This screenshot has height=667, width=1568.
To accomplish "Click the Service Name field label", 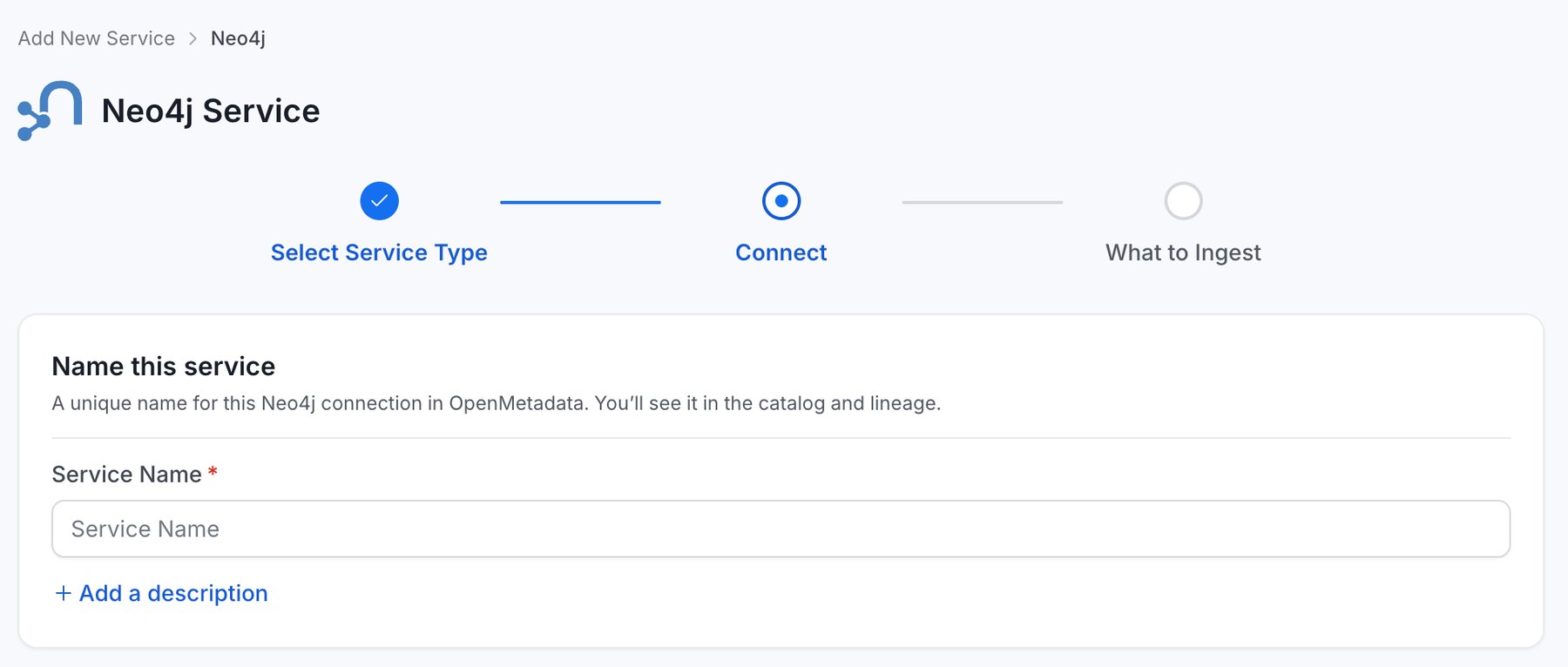I will (127, 475).
